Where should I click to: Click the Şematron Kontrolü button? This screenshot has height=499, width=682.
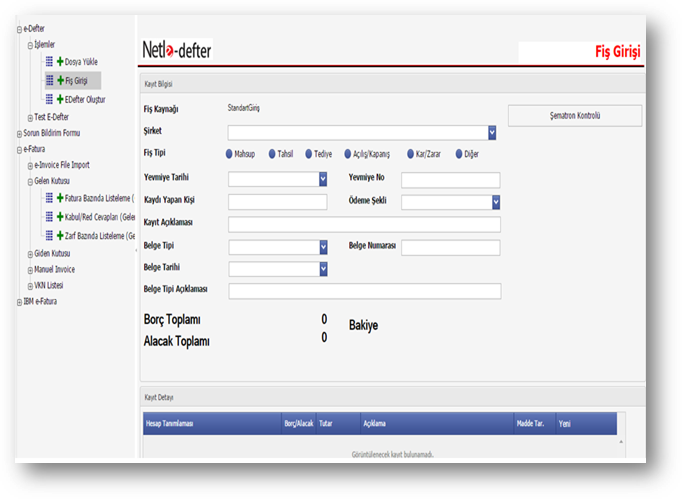[x=575, y=116]
